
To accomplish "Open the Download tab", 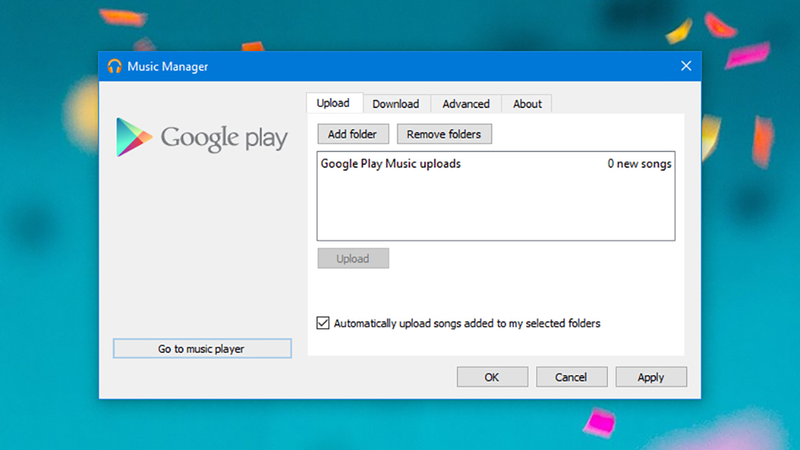I will pyautogui.click(x=395, y=104).
